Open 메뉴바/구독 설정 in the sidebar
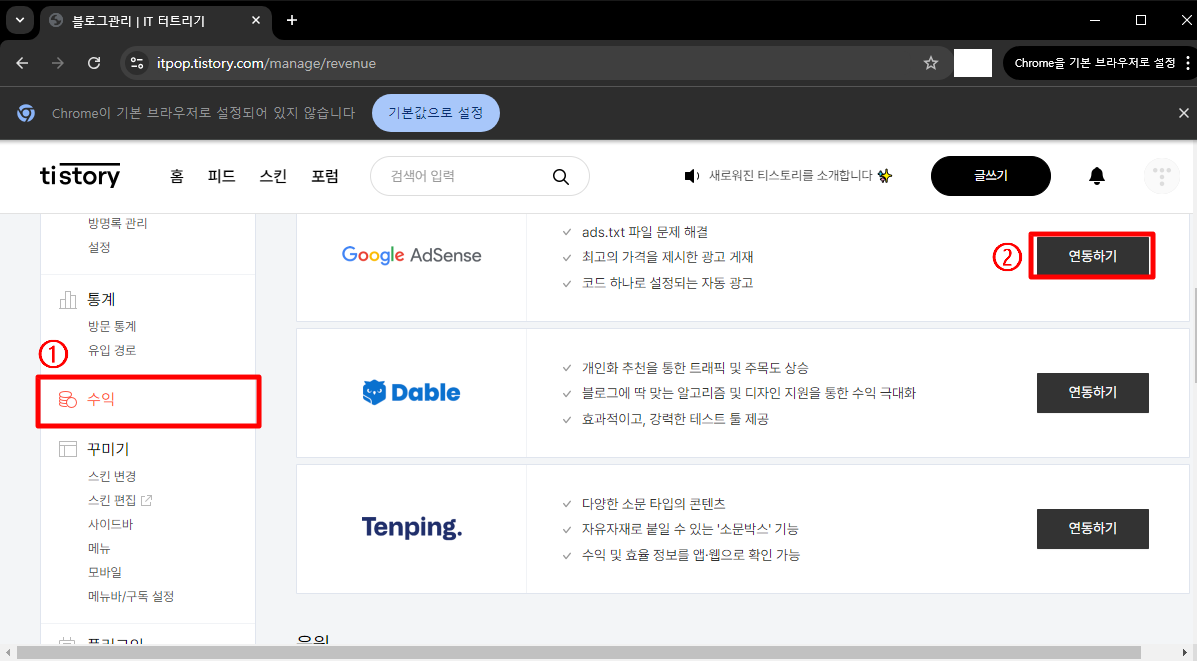Viewport: 1197px width, 661px height. (131, 596)
